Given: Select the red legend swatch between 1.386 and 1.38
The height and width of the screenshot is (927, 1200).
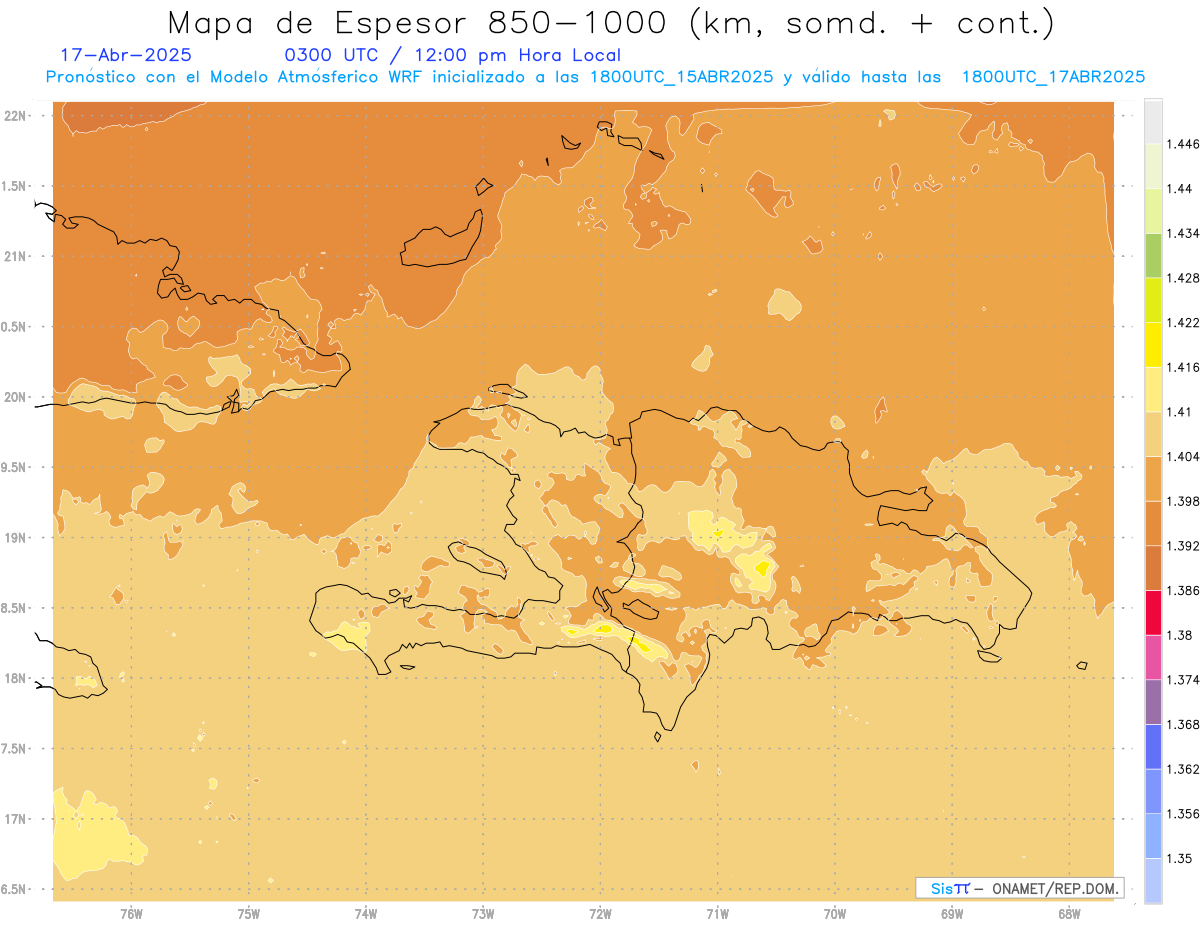Looking at the screenshot, I should coord(1153,612).
